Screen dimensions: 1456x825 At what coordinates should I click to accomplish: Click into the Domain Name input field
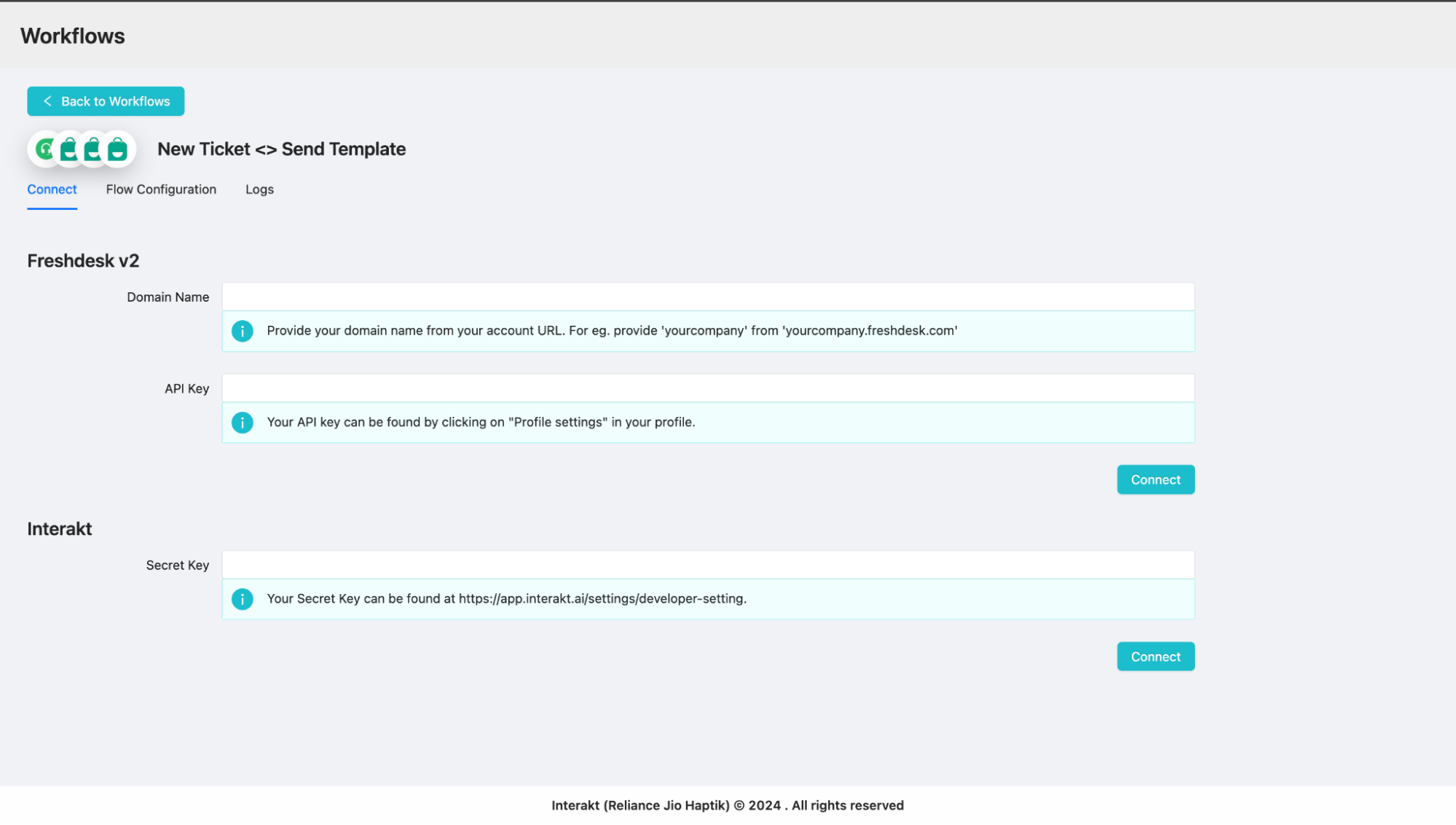tap(707, 297)
